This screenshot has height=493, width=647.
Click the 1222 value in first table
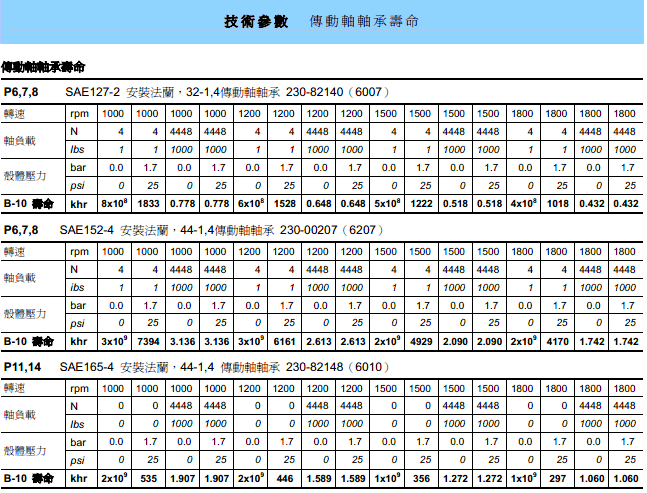tap(421, 203)
